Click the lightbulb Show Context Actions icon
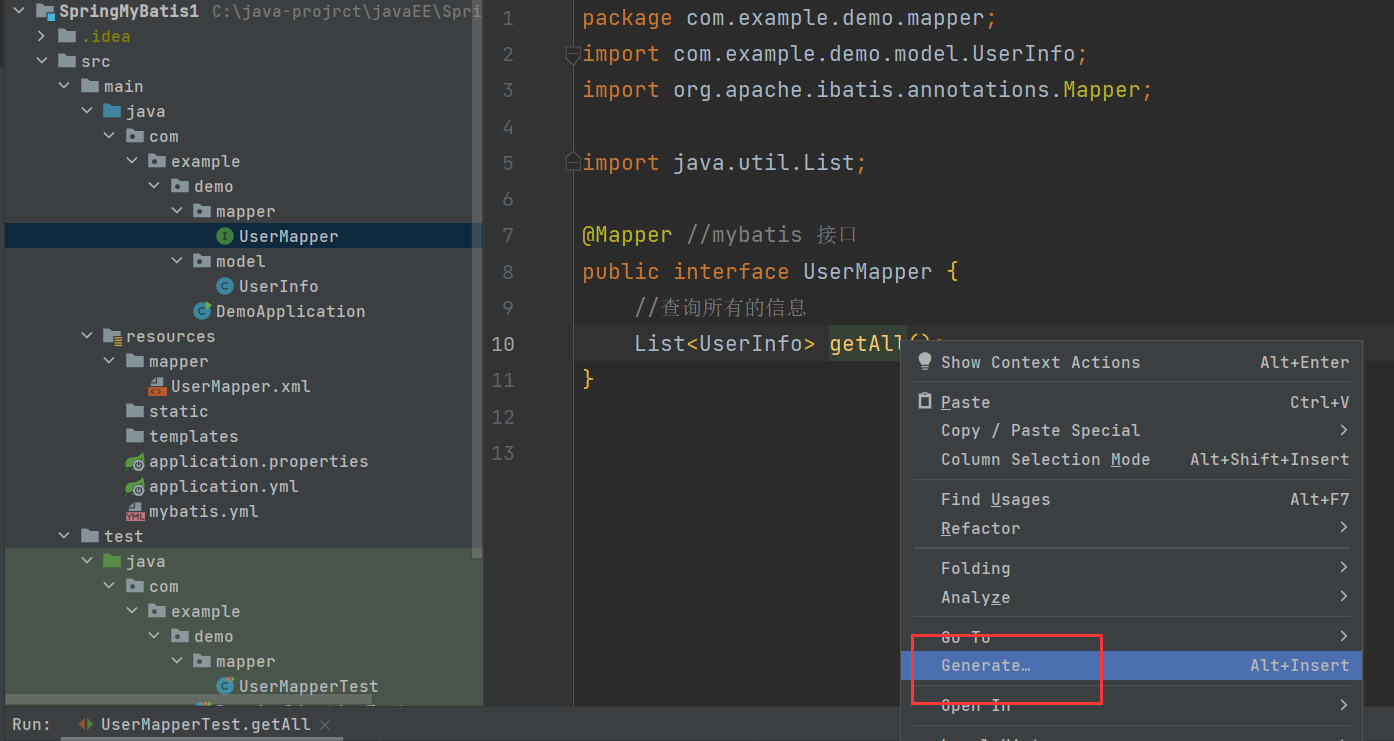1394x741 pixels. [924, 362]
